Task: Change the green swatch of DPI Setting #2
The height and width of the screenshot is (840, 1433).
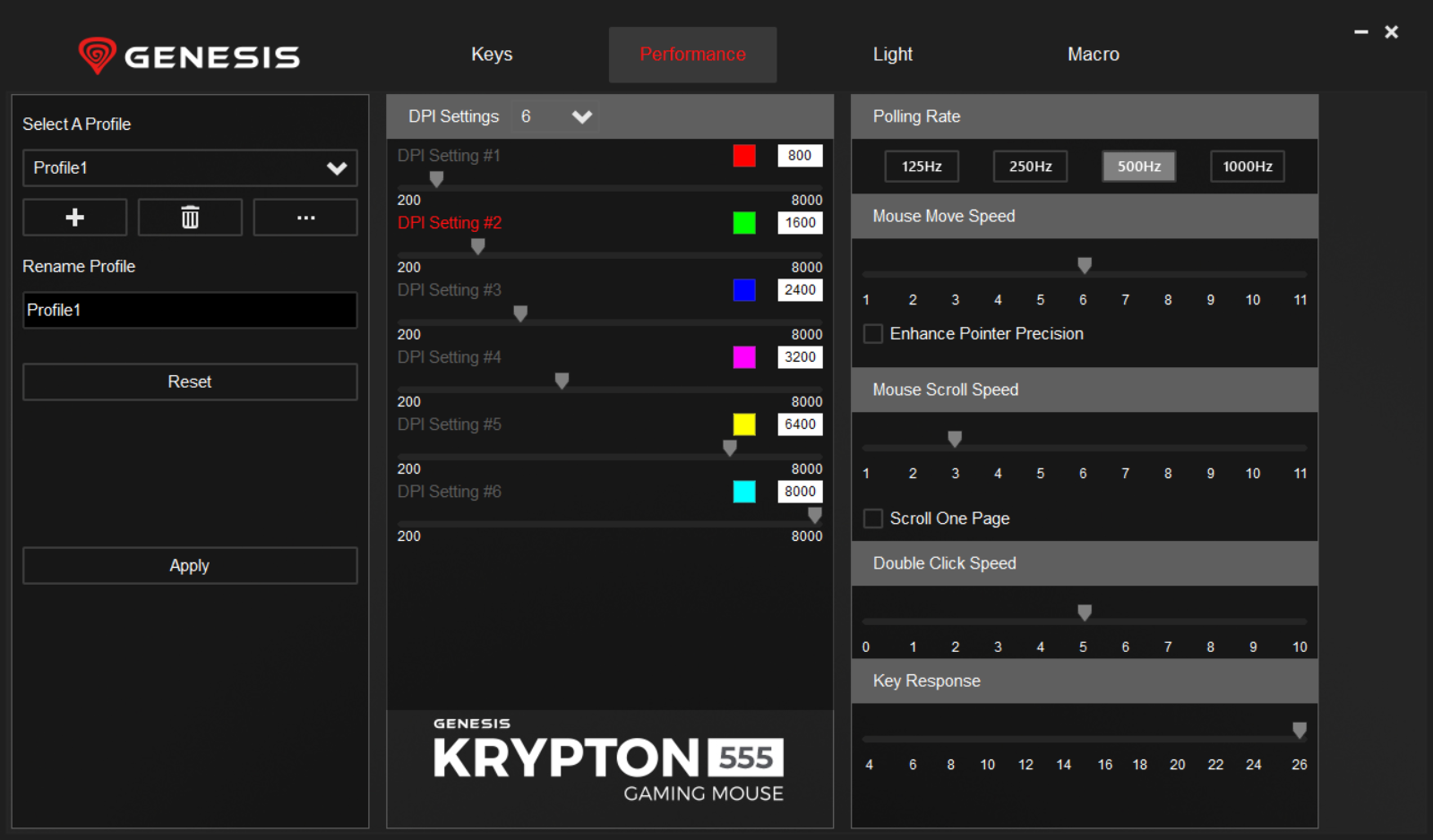Action: pyautogui.click(x=744, y=223)
